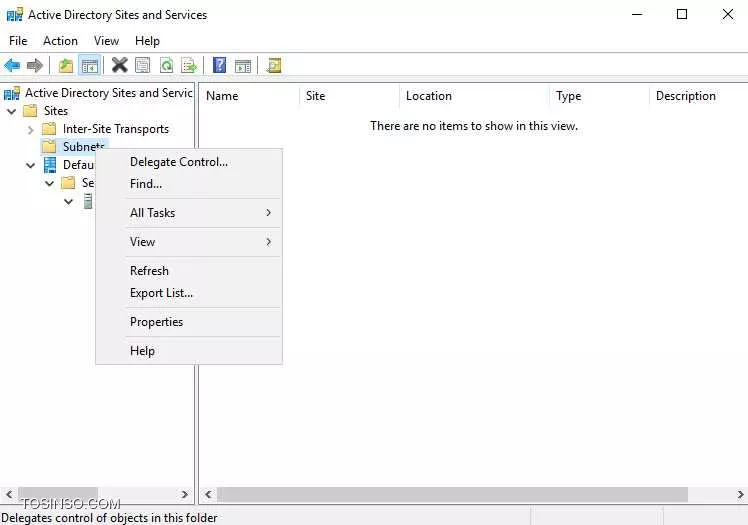748x525 pixels.
Task: Click the Inter-Site Transports folder icon
Action: pos(49,129)
